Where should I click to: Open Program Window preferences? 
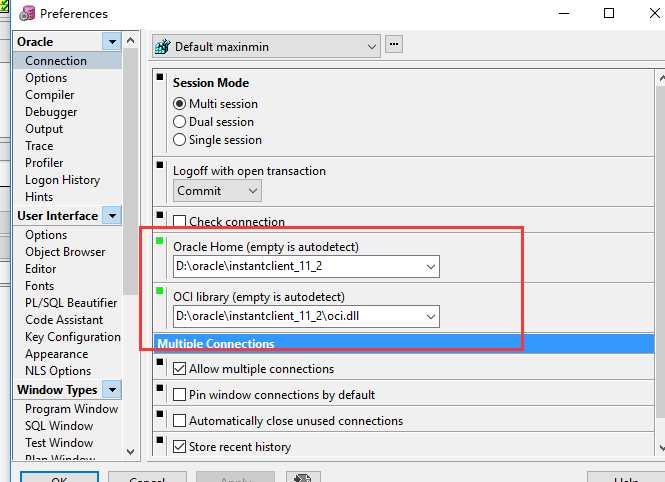click(71, 409)
